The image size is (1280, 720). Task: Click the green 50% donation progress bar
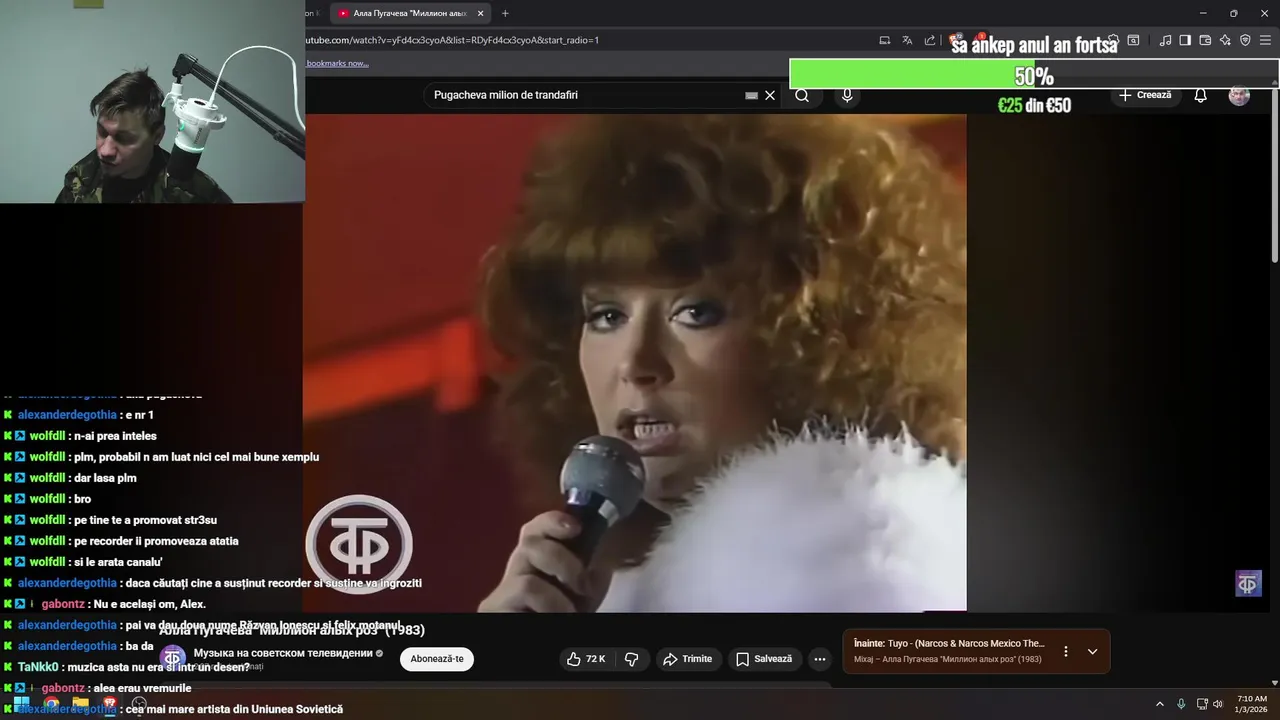[x=1034, y=75]
